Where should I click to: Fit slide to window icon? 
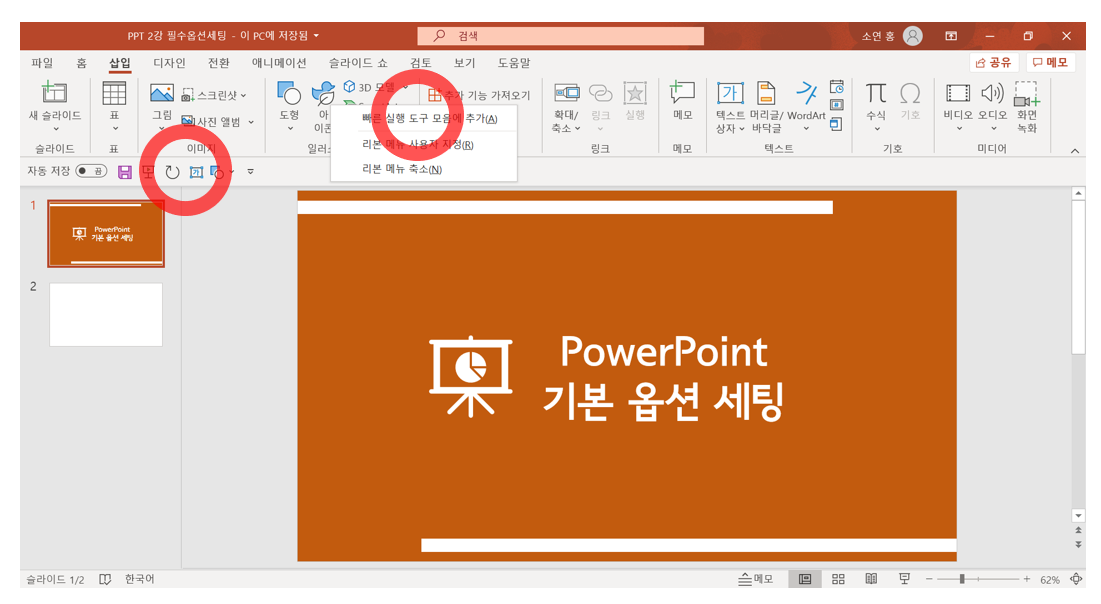click(1076, 579)
